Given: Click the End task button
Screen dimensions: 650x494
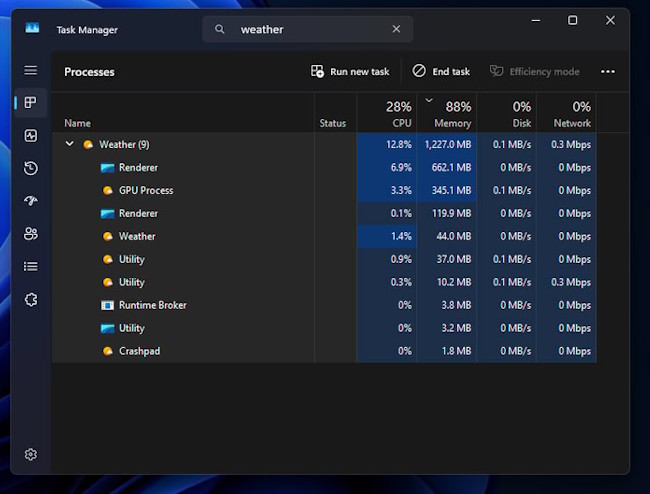Looking at the screenshot, I should [x=441, y=72].
